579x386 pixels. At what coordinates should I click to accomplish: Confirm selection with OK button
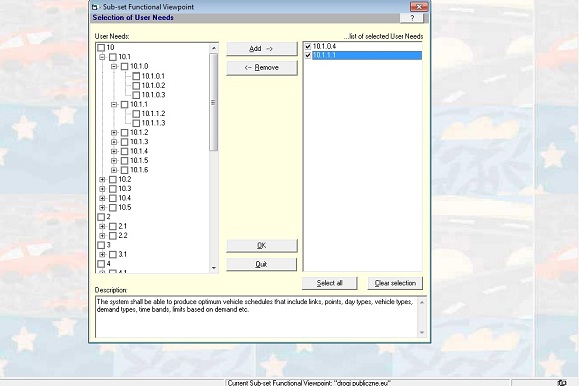(261, 246)
